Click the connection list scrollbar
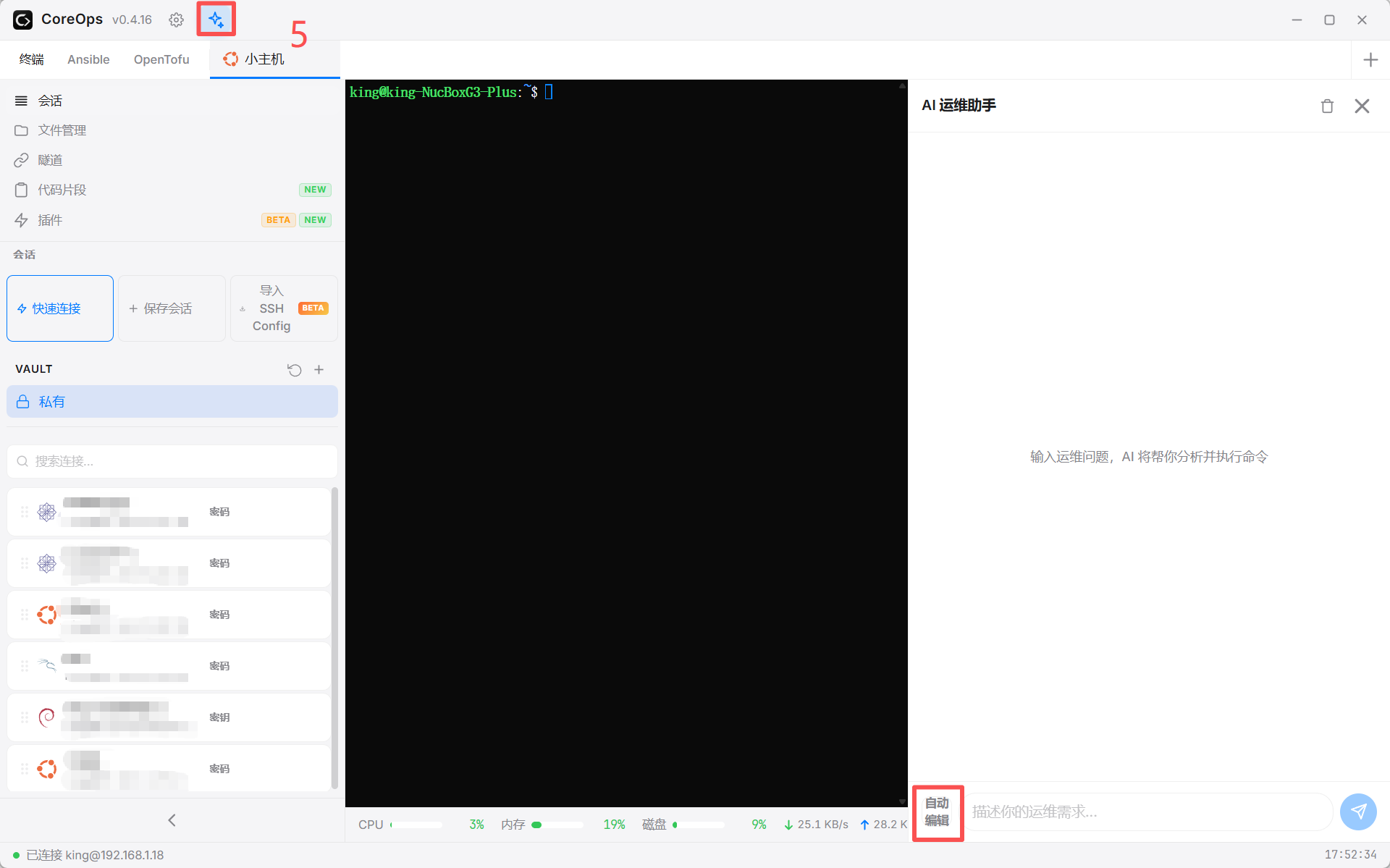Screen dimensions: 1390x868 (334, 638)
